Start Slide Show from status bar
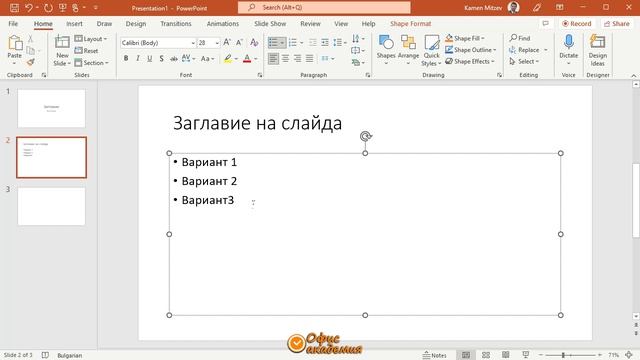 tap(526, 355)
